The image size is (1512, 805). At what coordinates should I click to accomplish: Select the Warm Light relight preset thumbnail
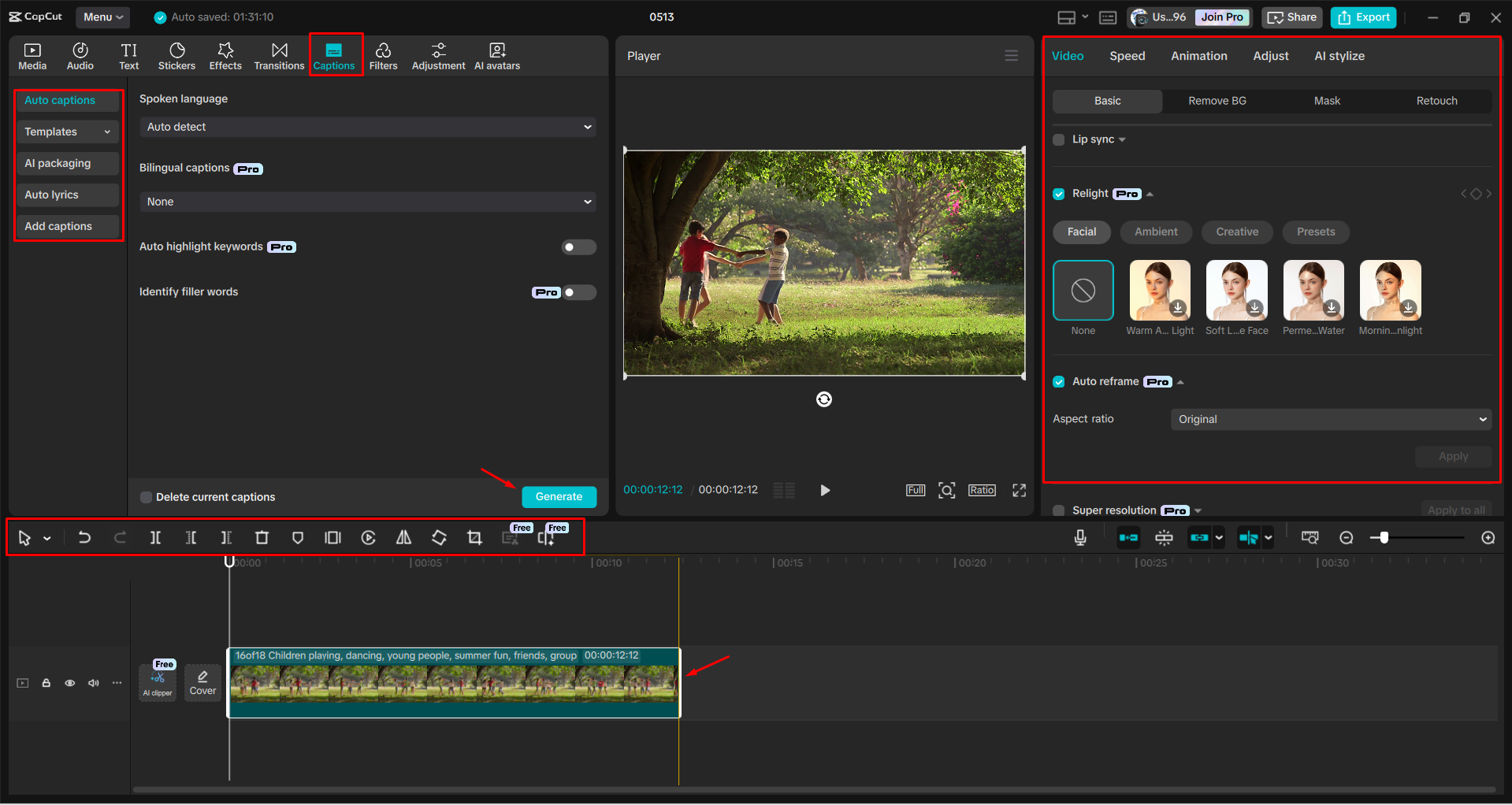(x=1159, y=290)
